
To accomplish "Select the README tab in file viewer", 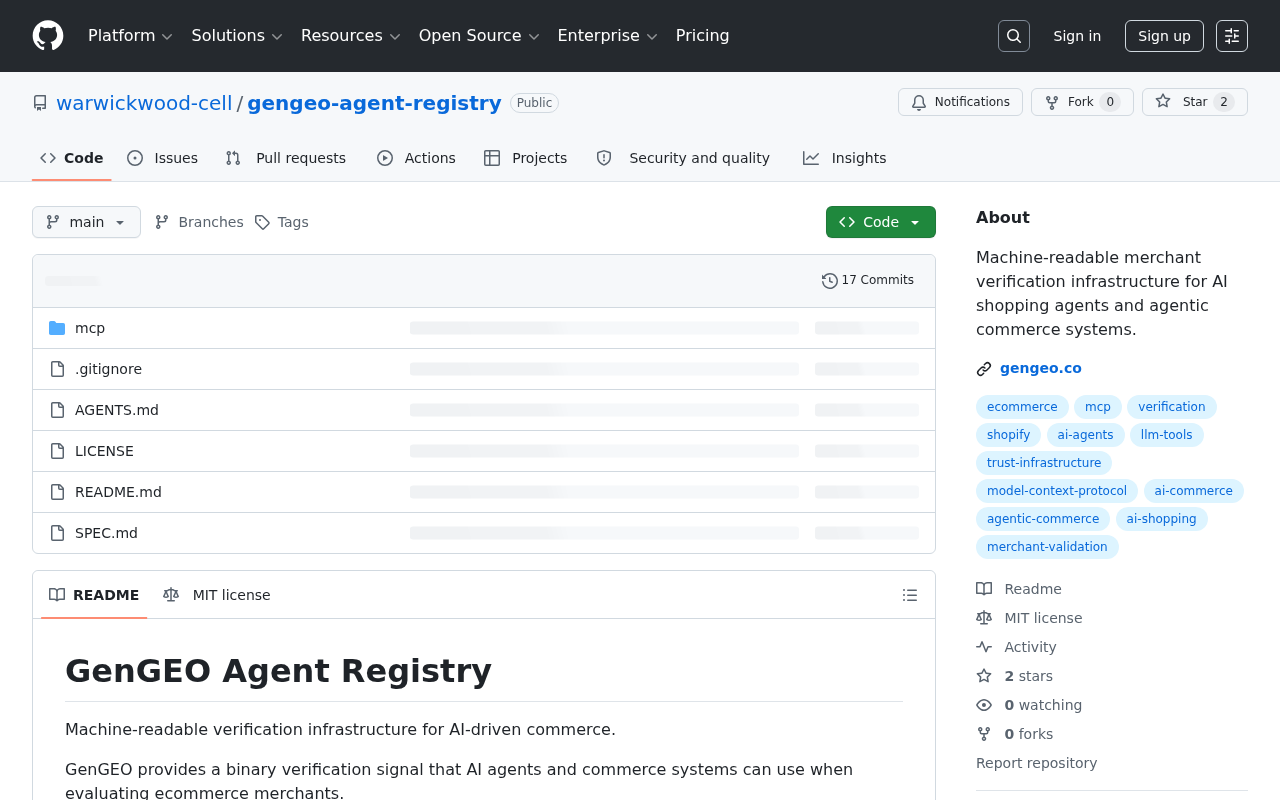I will tap(94, 595).
